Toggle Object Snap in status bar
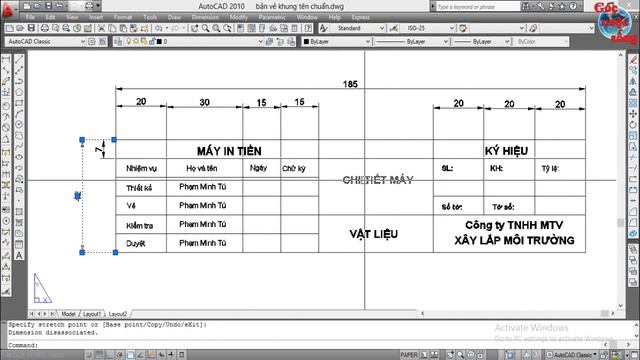This screenshot has width=640, height=360. (x=130, y=355)
